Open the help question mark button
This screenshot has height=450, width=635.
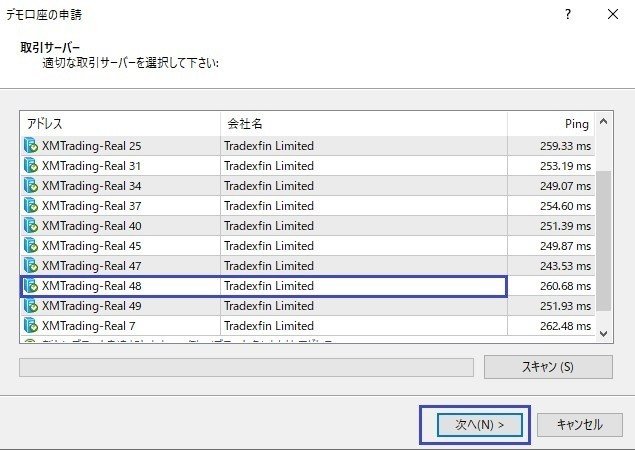point(568,15)
